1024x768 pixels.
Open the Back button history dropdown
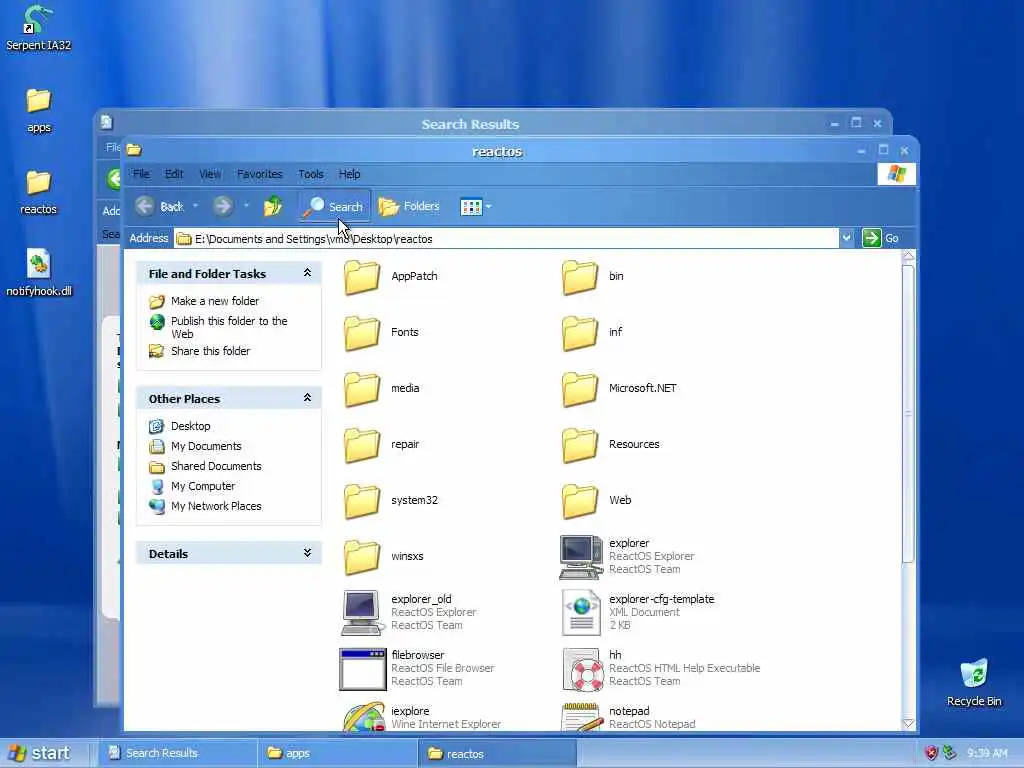(x=195, y=206)
